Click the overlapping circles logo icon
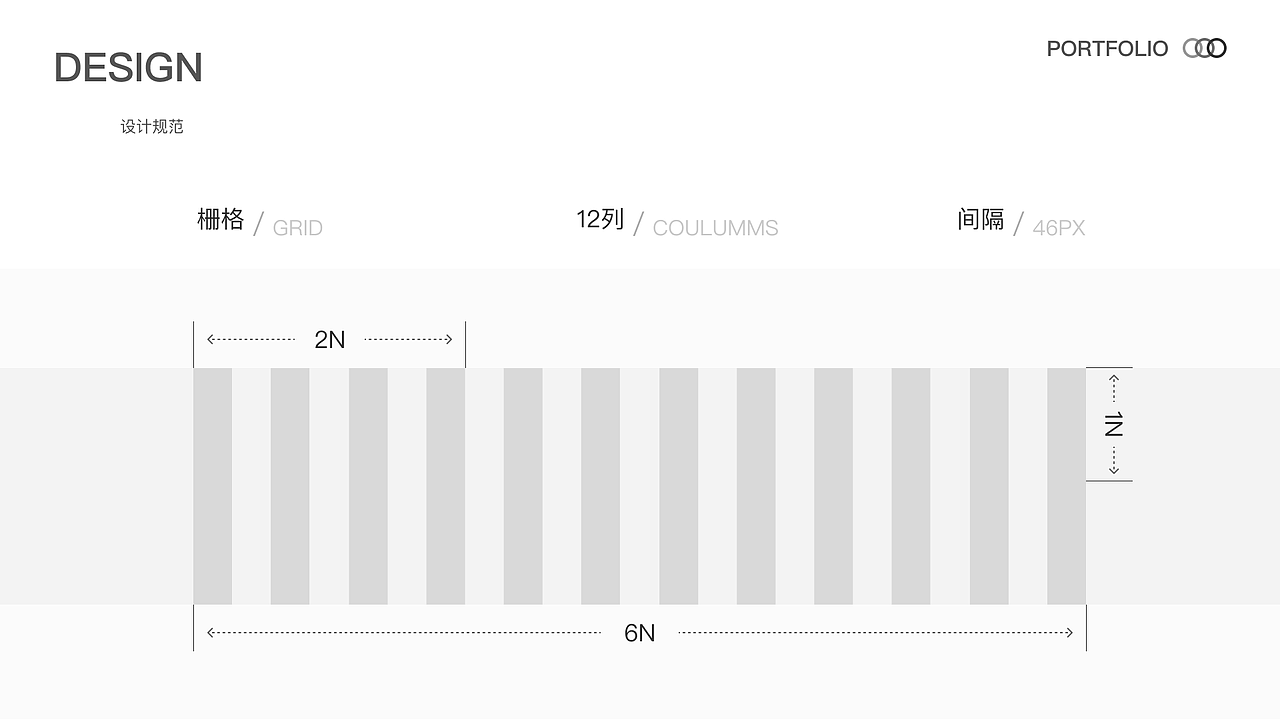1280x720 pixels. point(1204,48)
